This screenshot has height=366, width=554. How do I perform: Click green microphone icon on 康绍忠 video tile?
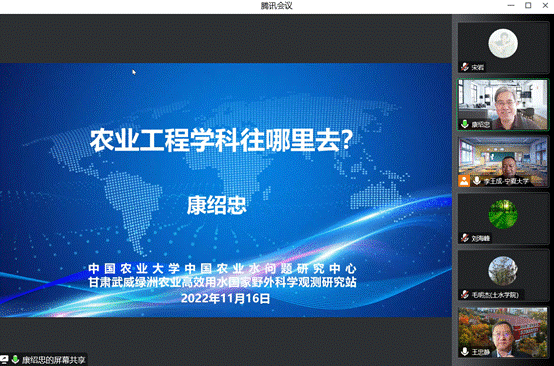point(465,124)
